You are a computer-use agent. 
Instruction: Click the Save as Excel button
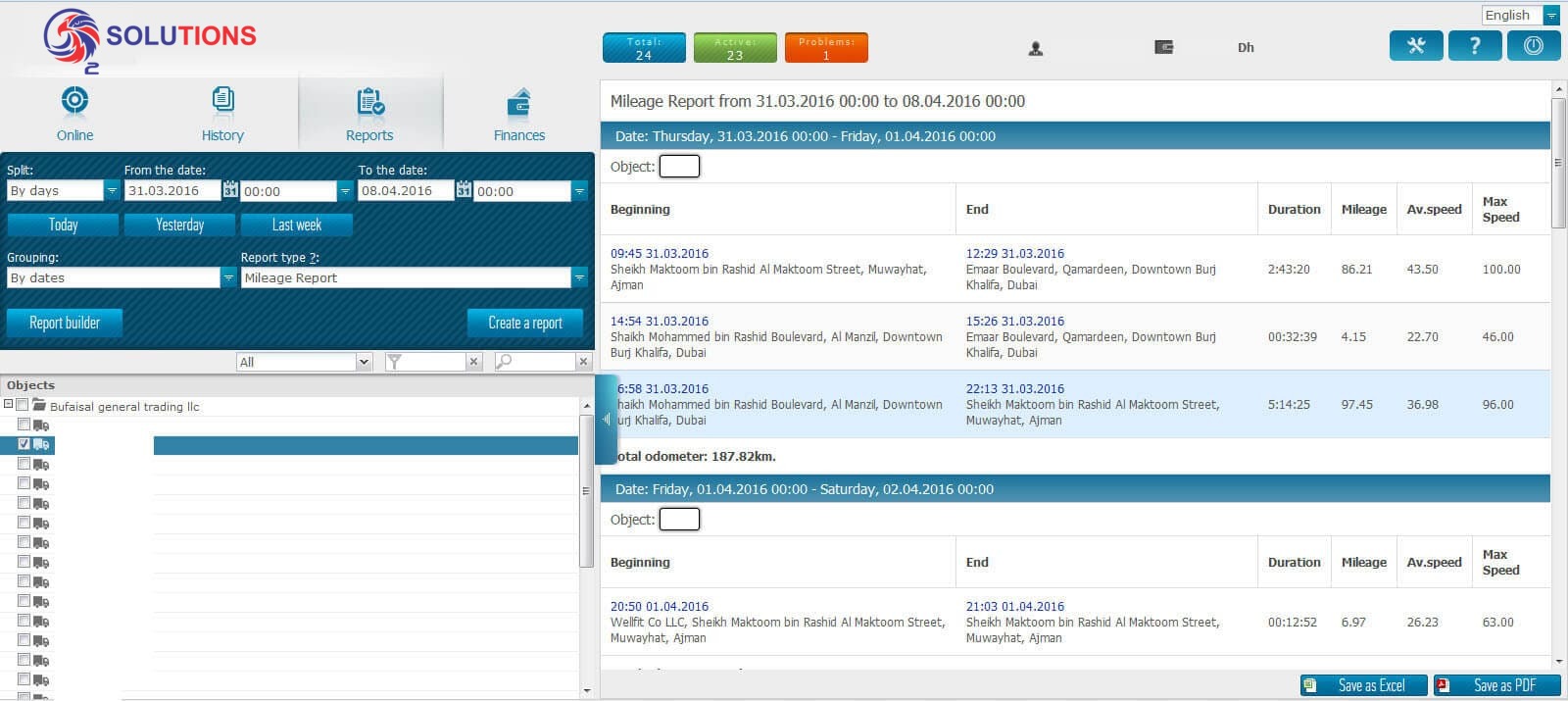pyautogui.click(x=1363, y=685)
